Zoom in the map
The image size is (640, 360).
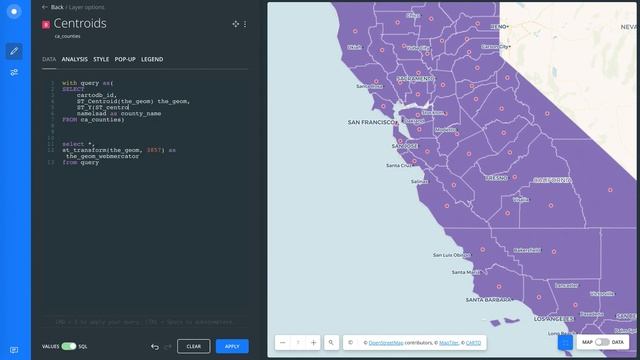[313, 342]
